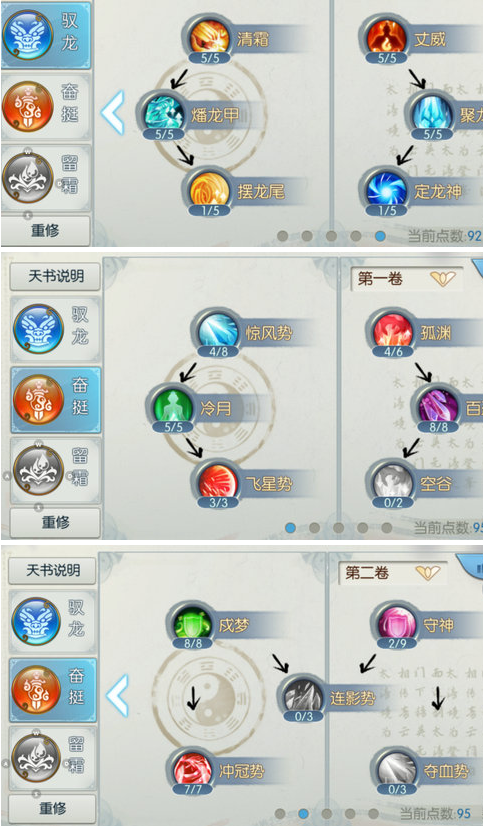Switch to 驭龙 tab in bottom panel

pyautogui.click(x=53, y=622)
